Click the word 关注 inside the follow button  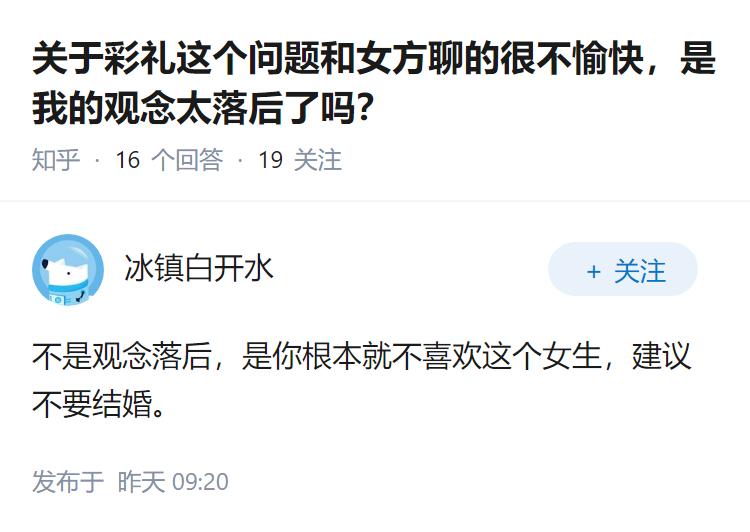point(639,271)
